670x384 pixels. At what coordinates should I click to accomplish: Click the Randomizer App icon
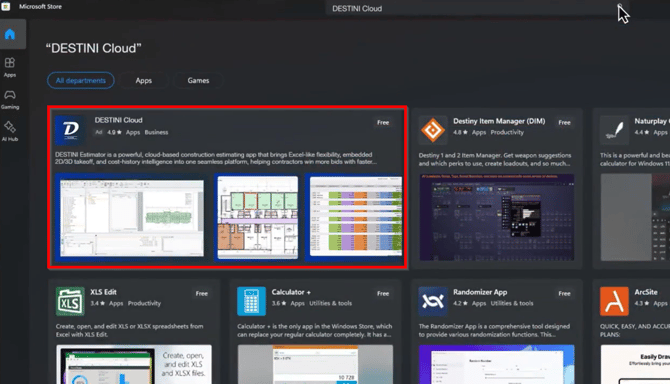click(x=433, y=301)
